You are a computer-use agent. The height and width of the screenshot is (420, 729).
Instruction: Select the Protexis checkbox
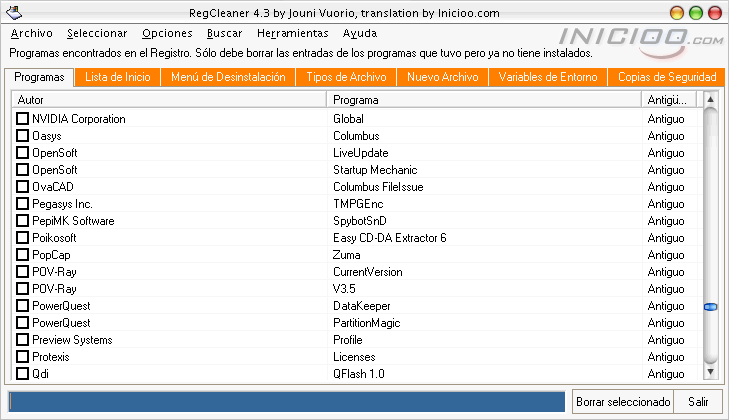pyautogui.click(x=22, y=356)
